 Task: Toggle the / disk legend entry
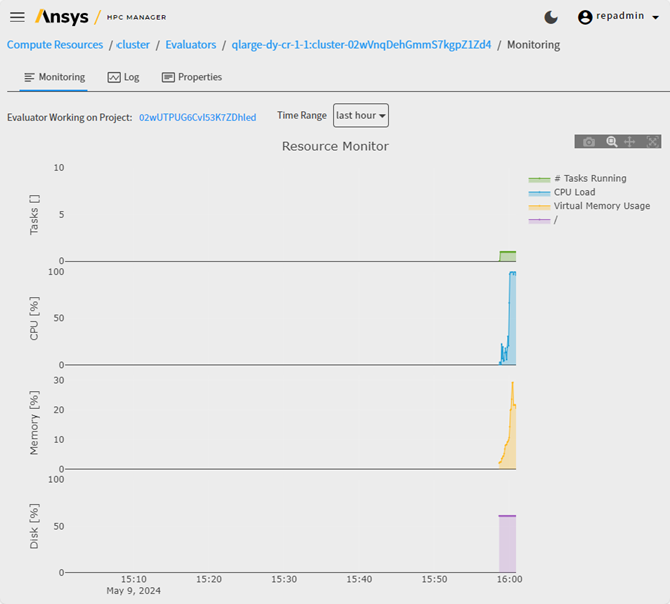[x=555, y=220]
